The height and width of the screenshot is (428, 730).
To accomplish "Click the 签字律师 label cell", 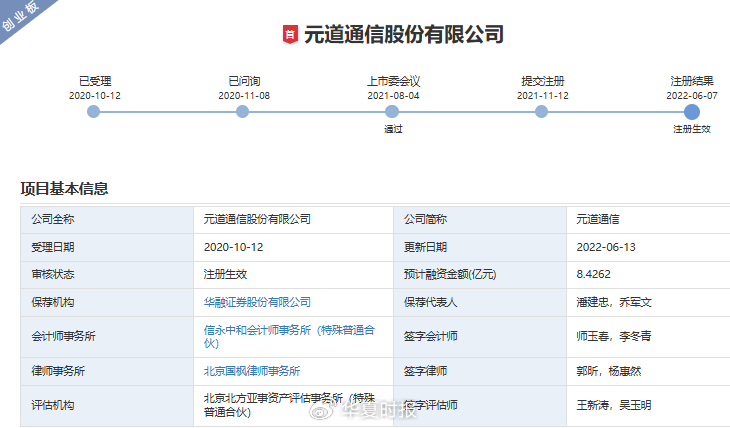I will point(480,371).
